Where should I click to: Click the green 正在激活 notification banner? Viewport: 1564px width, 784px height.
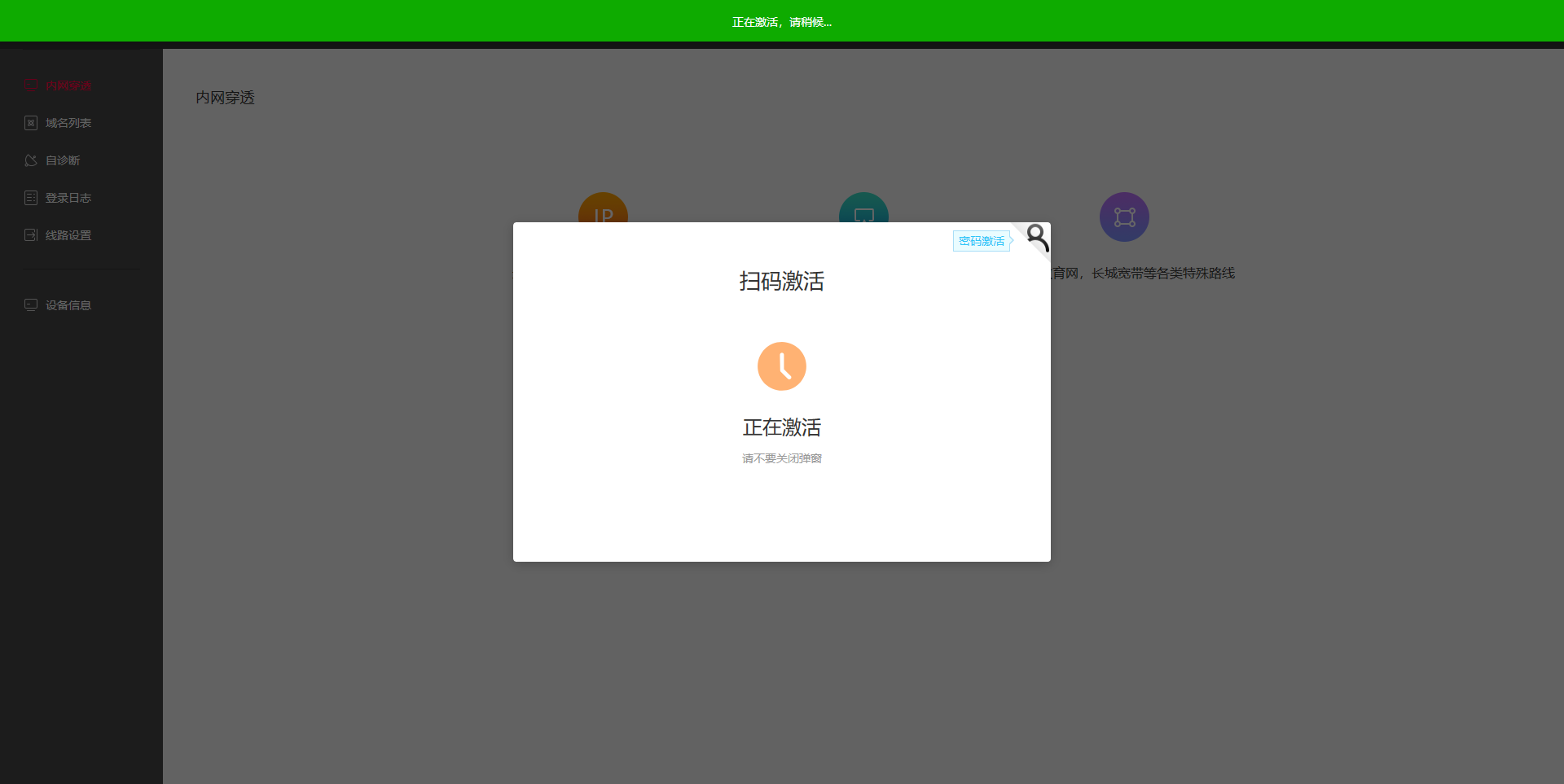coord(782,22)
